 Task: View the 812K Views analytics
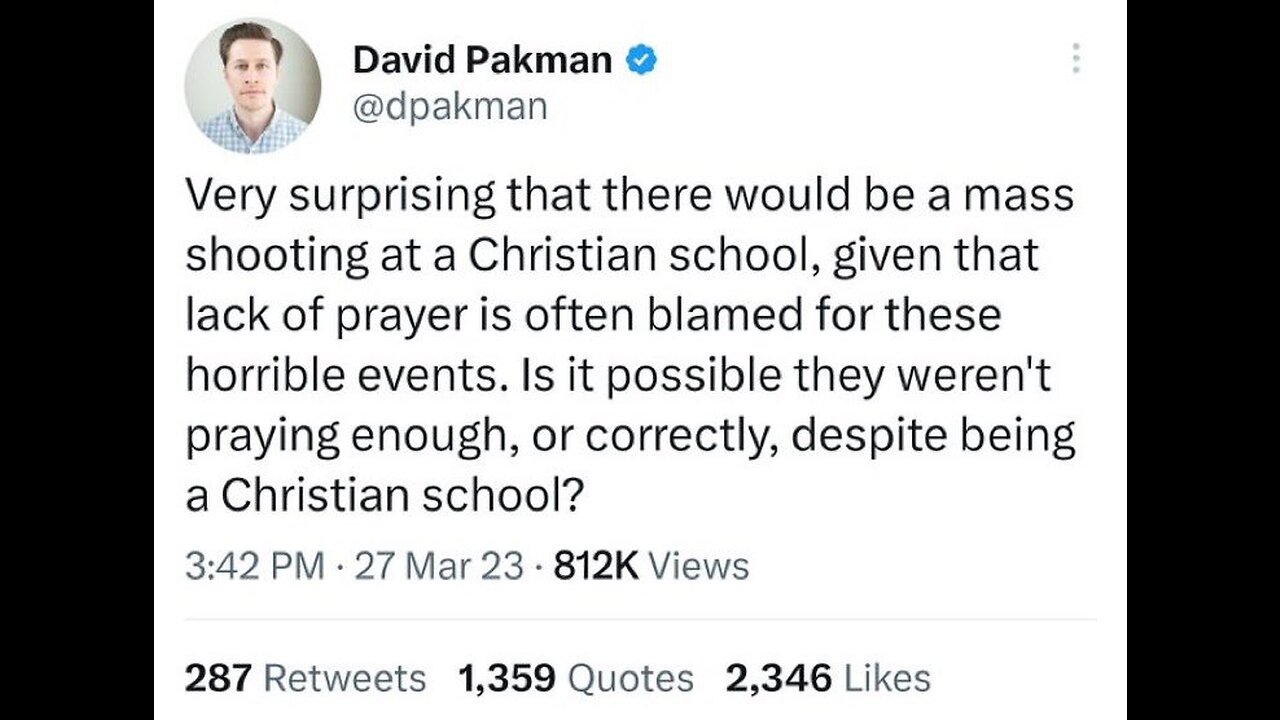[x=650, y=566]
